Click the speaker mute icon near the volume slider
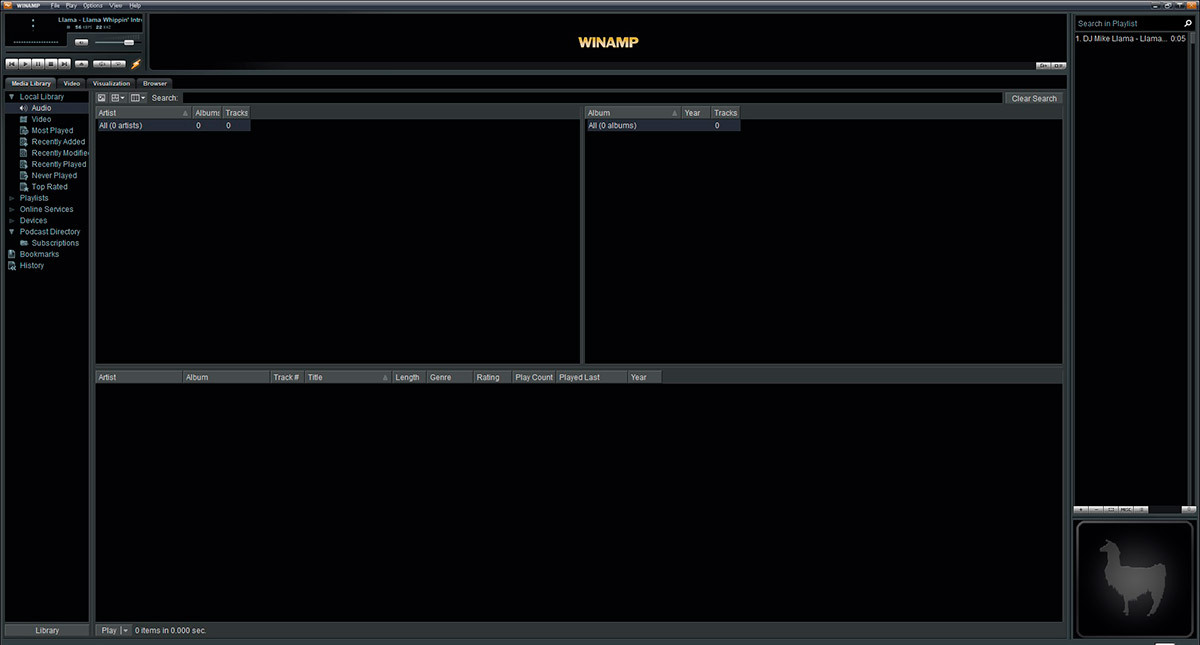 [x=81, y=42]
